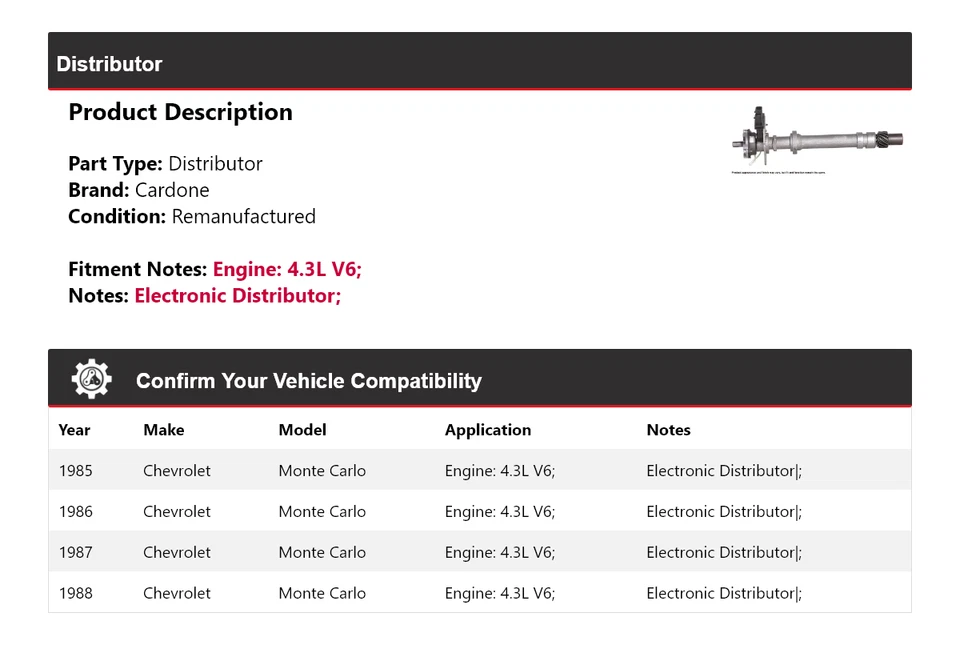Select the Application column header
Viewport: 960px width, 645px height.
488,430
